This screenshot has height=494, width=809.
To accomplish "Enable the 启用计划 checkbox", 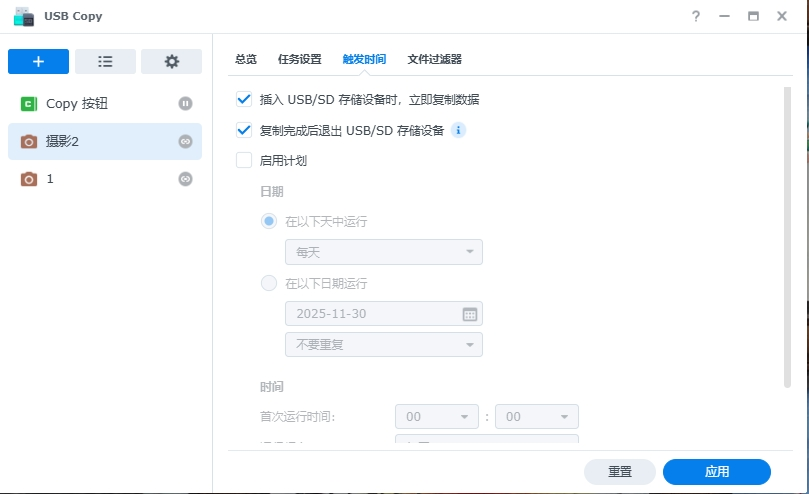I will (x=243, y=160).
